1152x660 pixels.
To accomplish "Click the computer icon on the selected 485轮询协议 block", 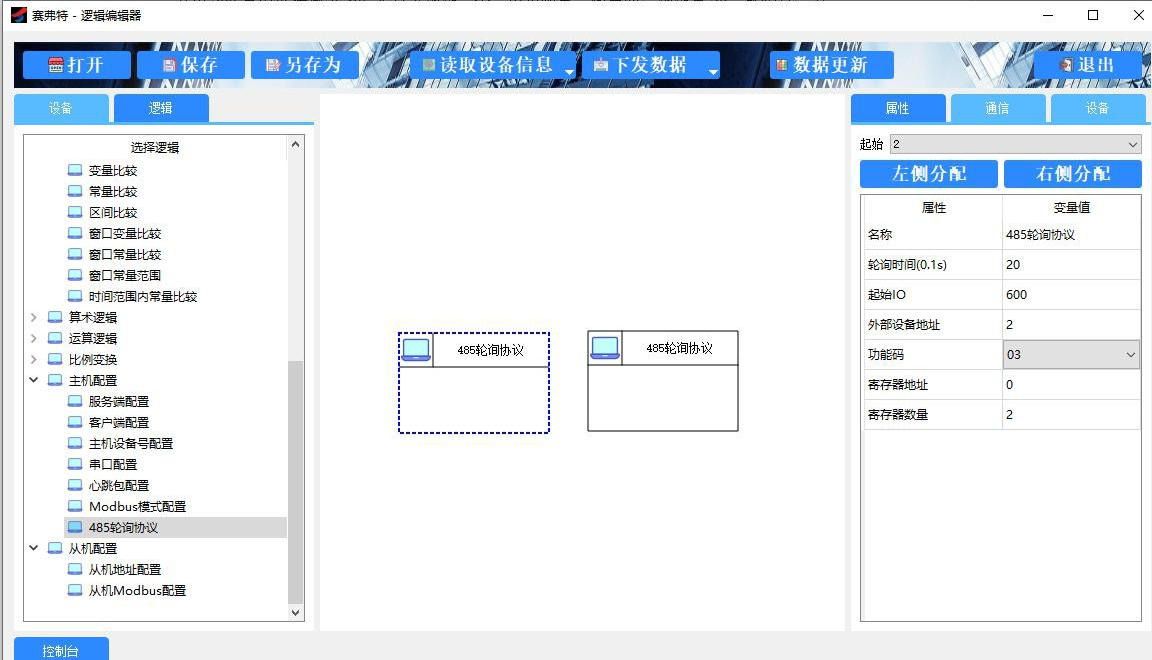I will [x=416, y=350].
